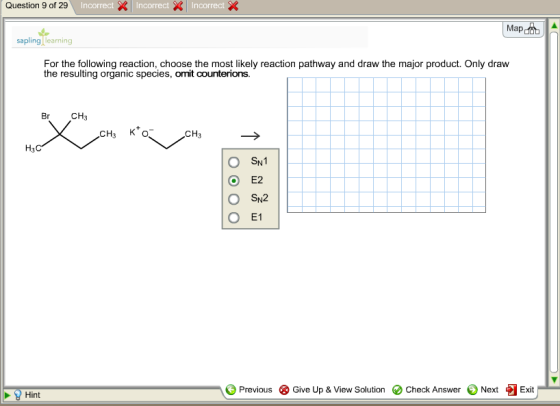Viewport: 560px width, 406px height.
Task: Click the Check Answer button text
Action: click(x=432, y=390)
